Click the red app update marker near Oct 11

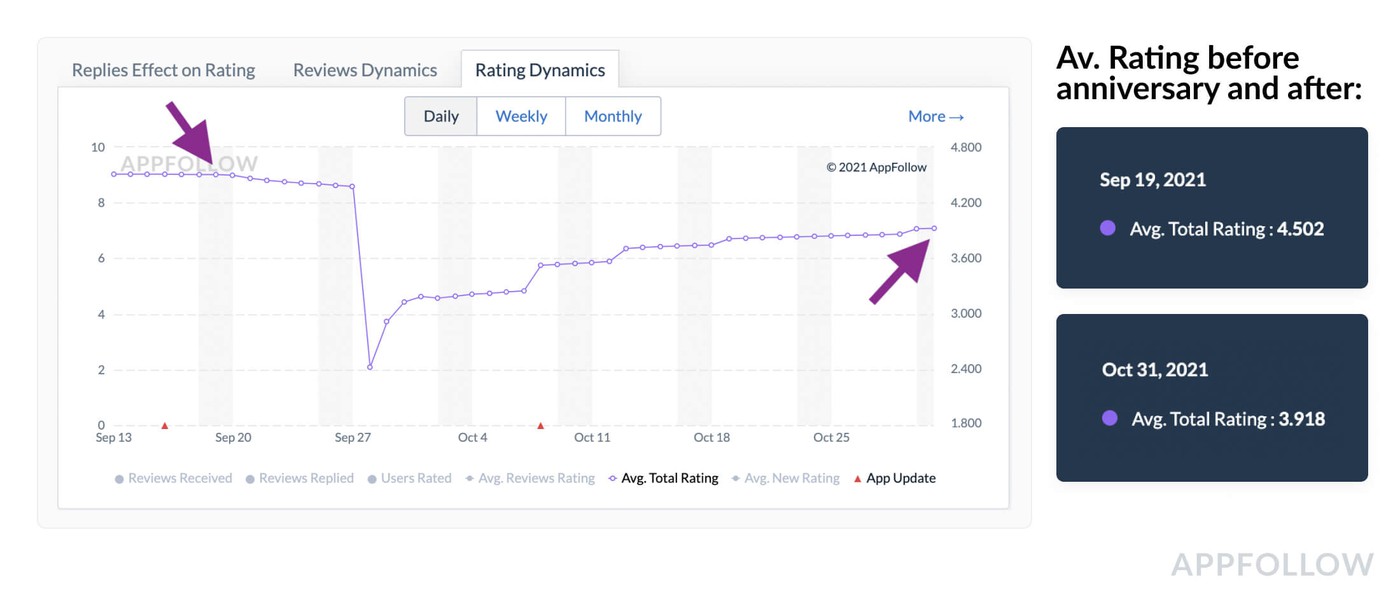click(541, 425)
